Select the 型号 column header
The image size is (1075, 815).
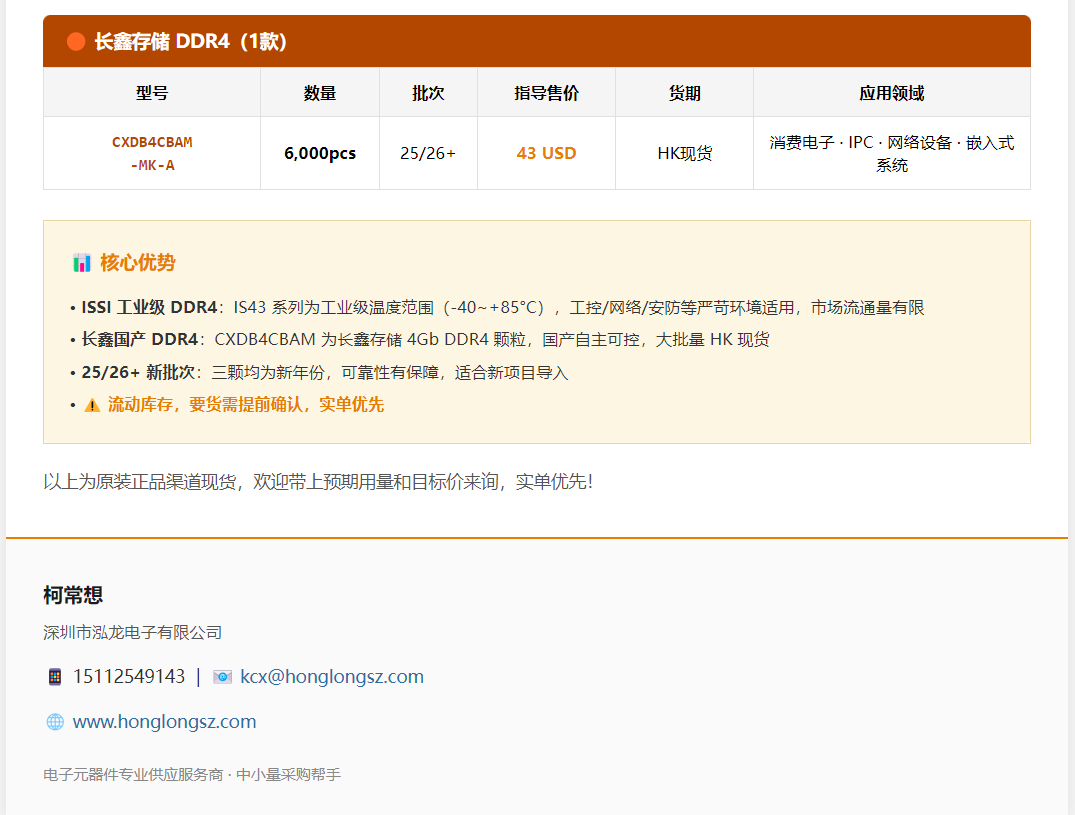tap(152, 93)
